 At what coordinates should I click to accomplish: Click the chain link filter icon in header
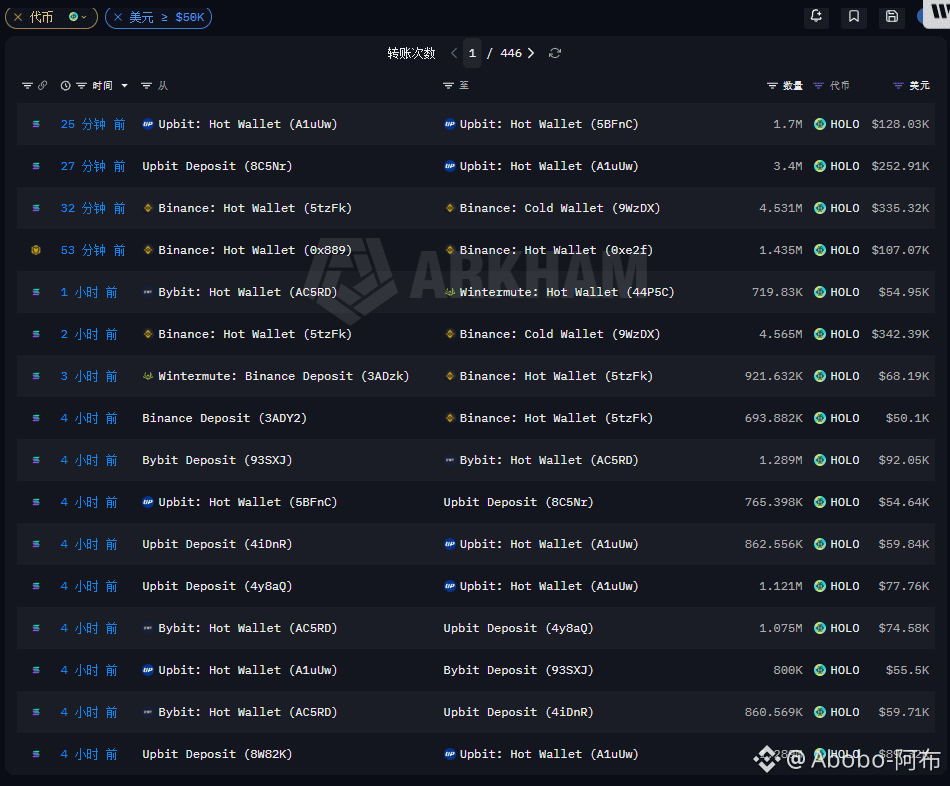(x=42, y=85)
